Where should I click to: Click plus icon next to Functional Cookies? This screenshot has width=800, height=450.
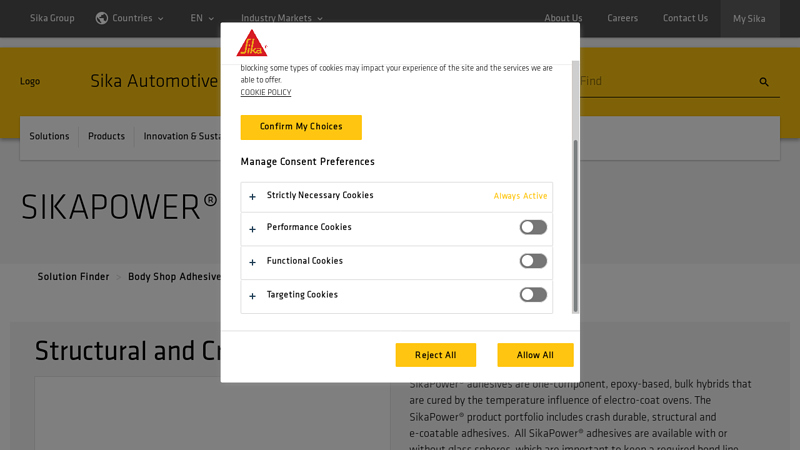pos(252,262)
